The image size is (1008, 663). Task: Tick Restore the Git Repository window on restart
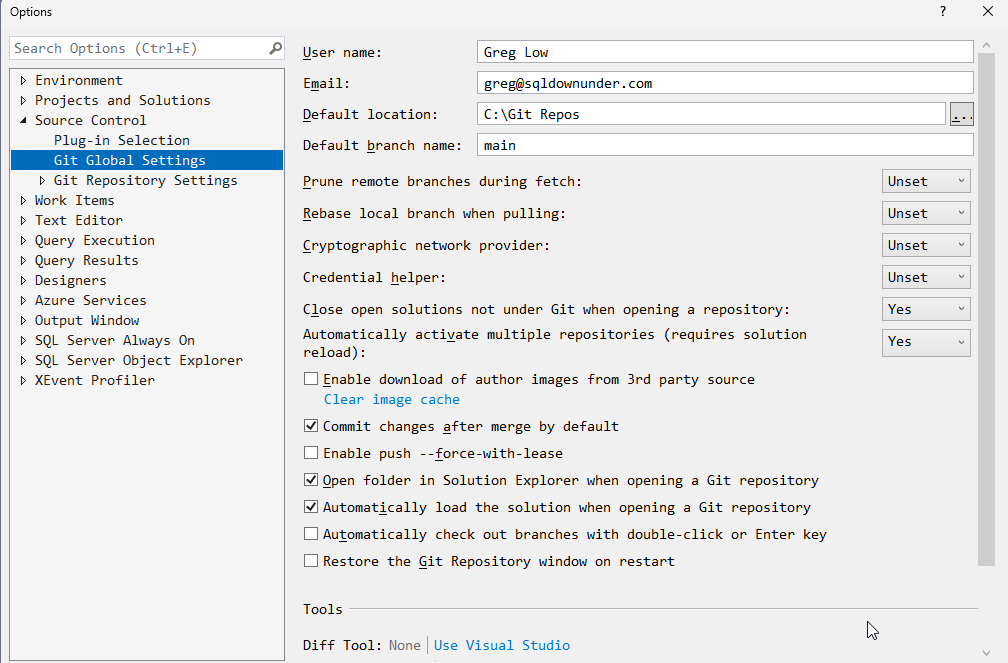311,561
